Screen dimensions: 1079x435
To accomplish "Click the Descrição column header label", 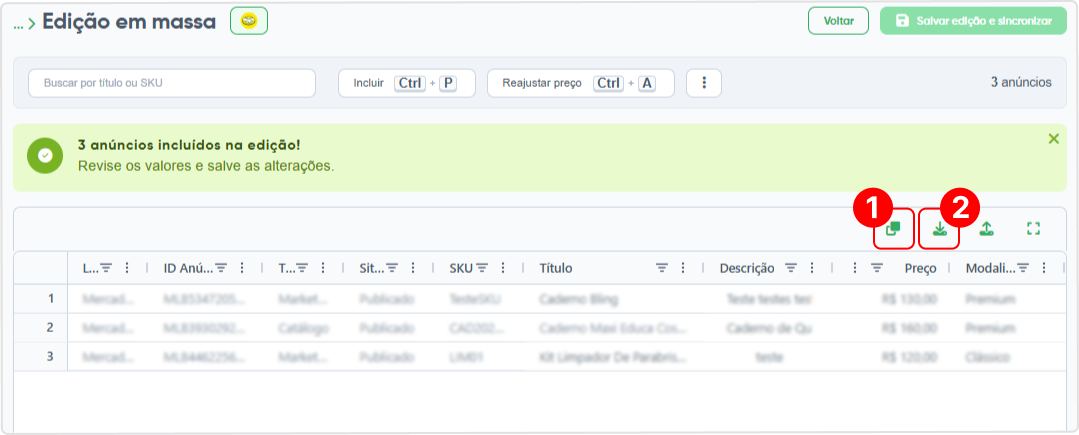I will [x=747, y=268].
